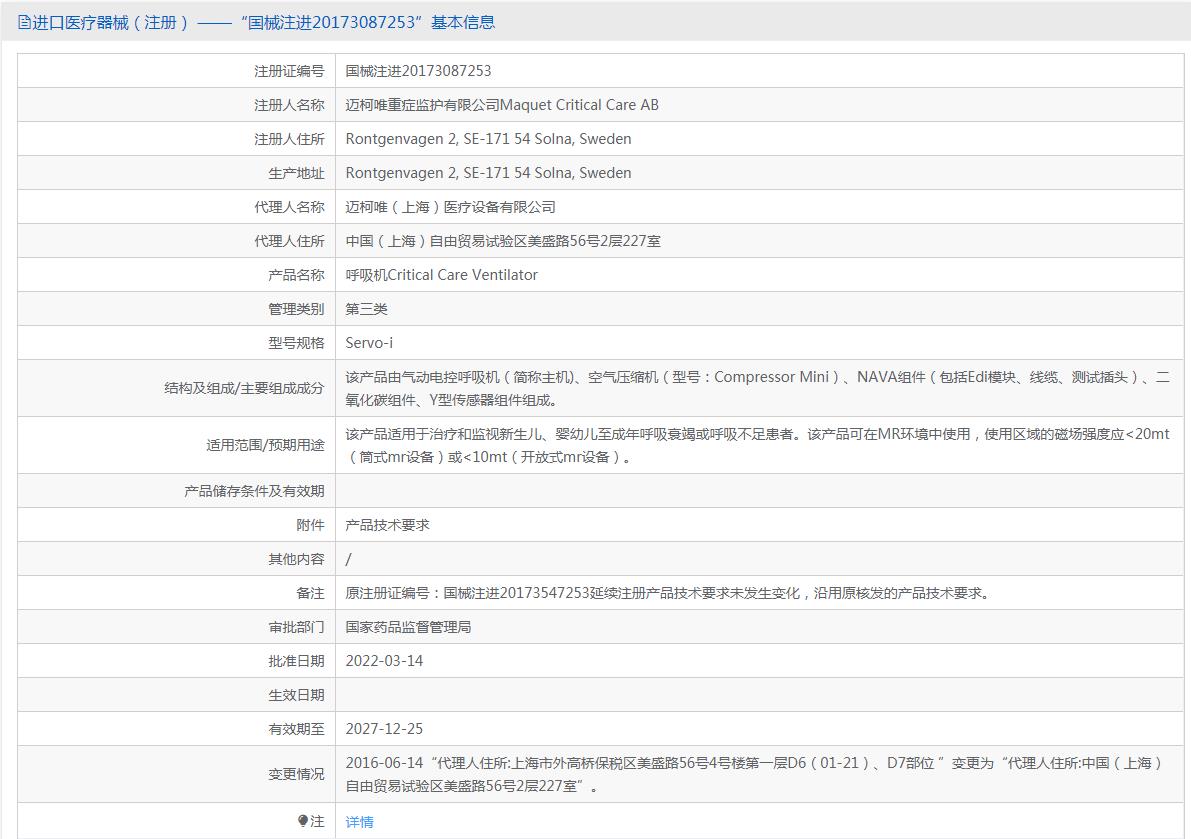
Task: Click the Servo-i model value
Action: tap(369, 342)
